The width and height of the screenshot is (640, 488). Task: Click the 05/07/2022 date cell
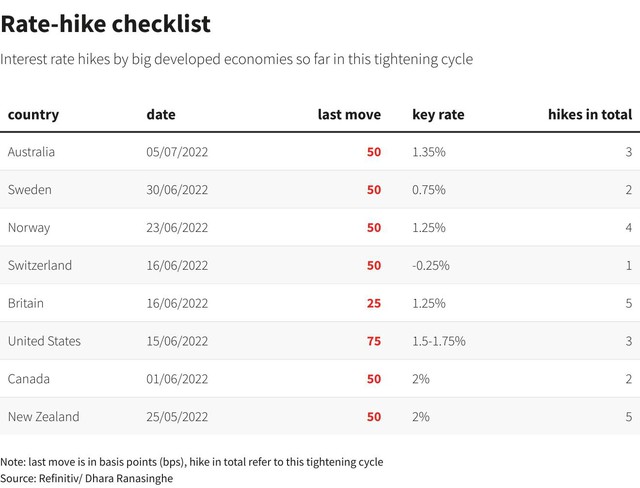click(x=177, y=152)
